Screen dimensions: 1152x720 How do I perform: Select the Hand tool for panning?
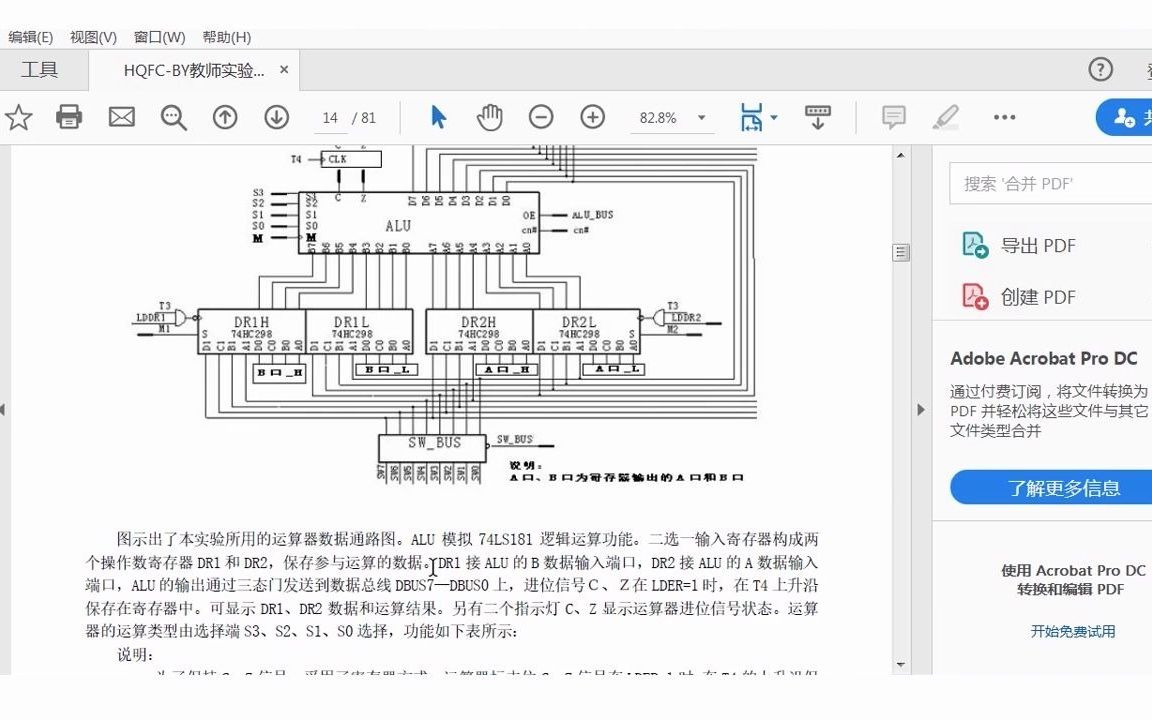[488, 117]
